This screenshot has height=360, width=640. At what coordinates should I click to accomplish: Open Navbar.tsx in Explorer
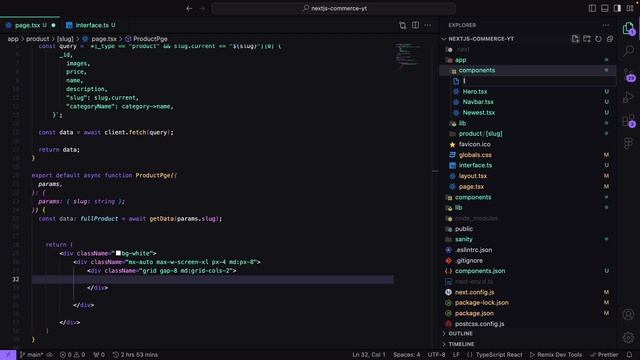(478, 102)
